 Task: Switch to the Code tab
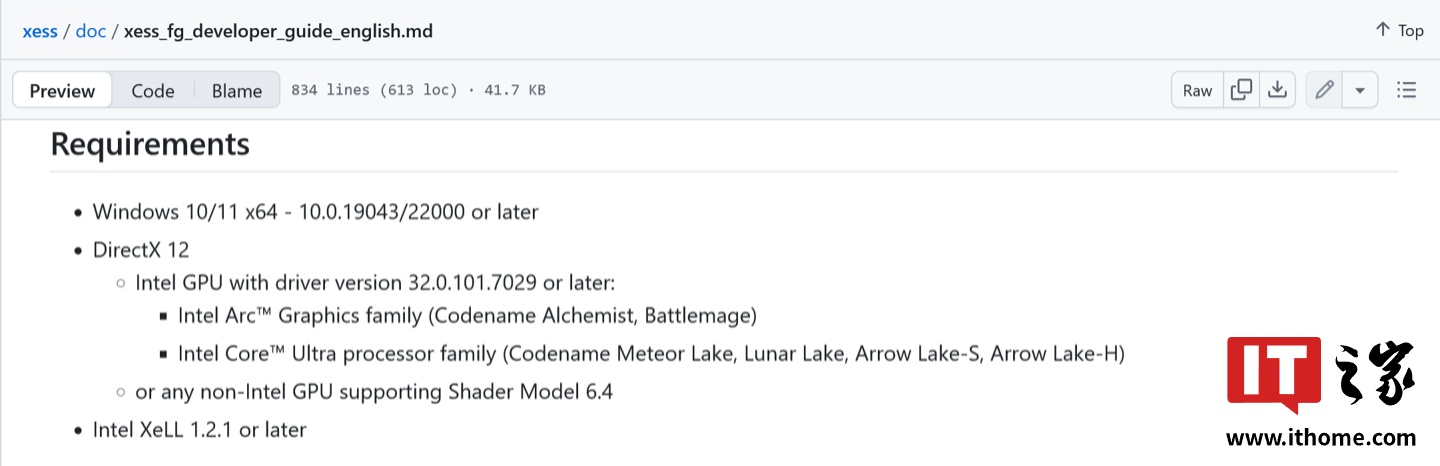(153, 91)
